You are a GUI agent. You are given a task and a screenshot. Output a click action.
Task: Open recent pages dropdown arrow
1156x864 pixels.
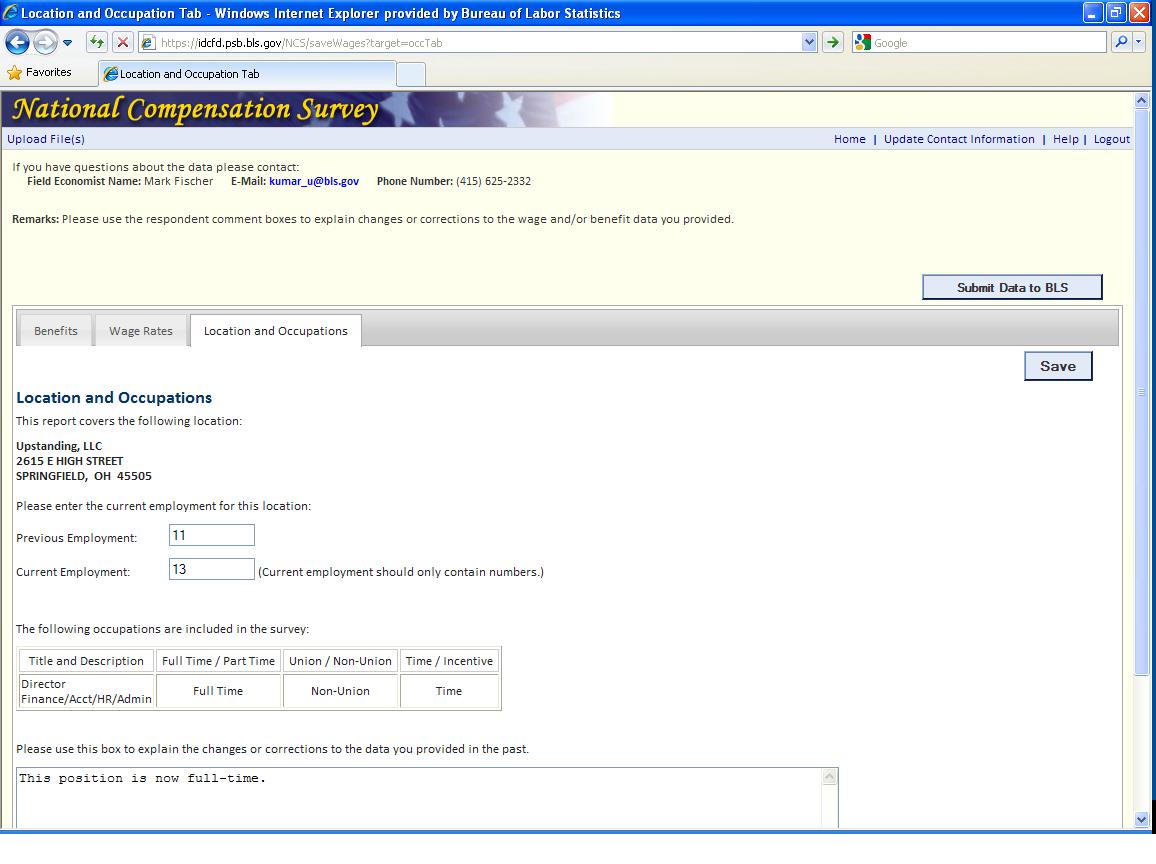[68, 42]
